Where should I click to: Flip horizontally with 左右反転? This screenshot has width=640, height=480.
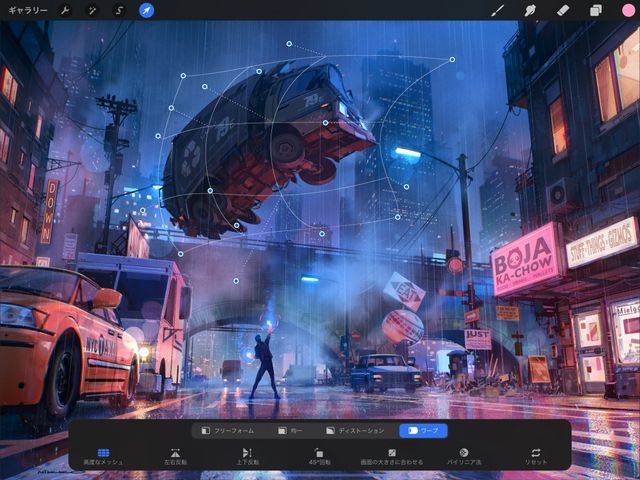point(176,456)
